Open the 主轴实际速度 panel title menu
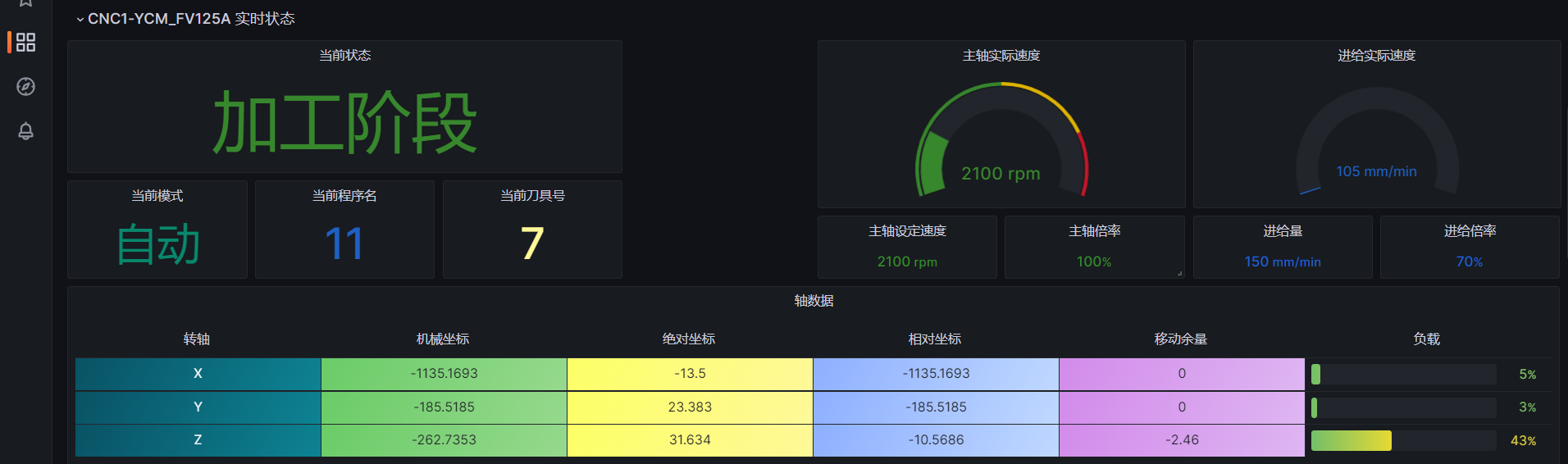This screenshot has width=1568, height=464. pyautogui.click(x=1001, y=55)
